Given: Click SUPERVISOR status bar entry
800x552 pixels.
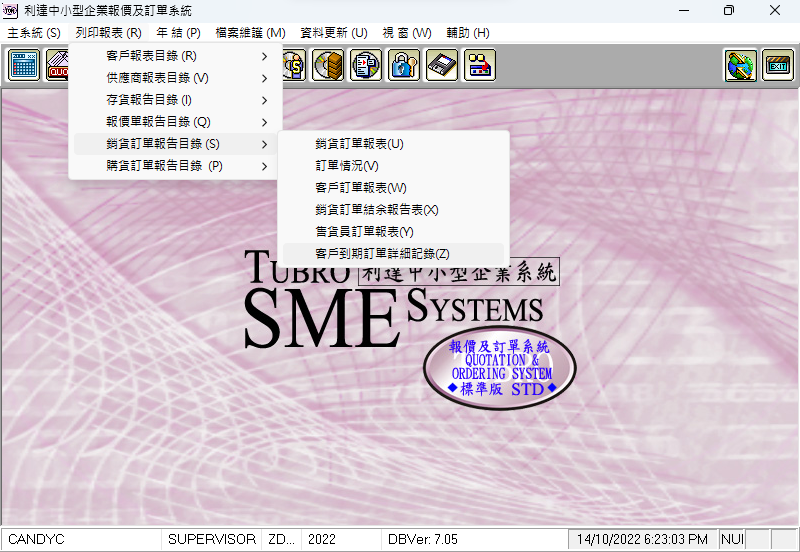Looking at the screenshot, I should click(212, 539).
